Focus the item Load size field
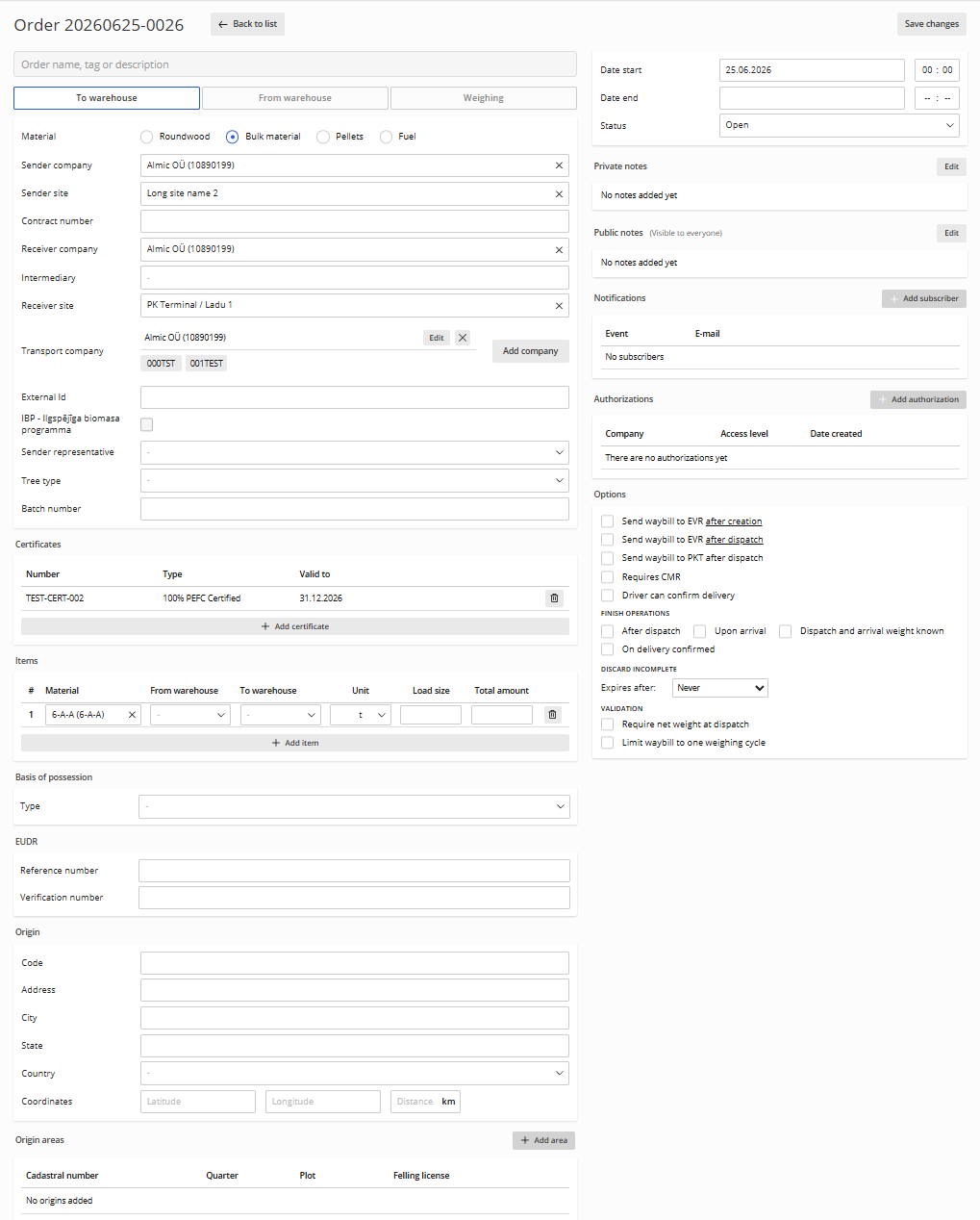Viewport: 980px width, 1220px height. [x=431, y=715]
